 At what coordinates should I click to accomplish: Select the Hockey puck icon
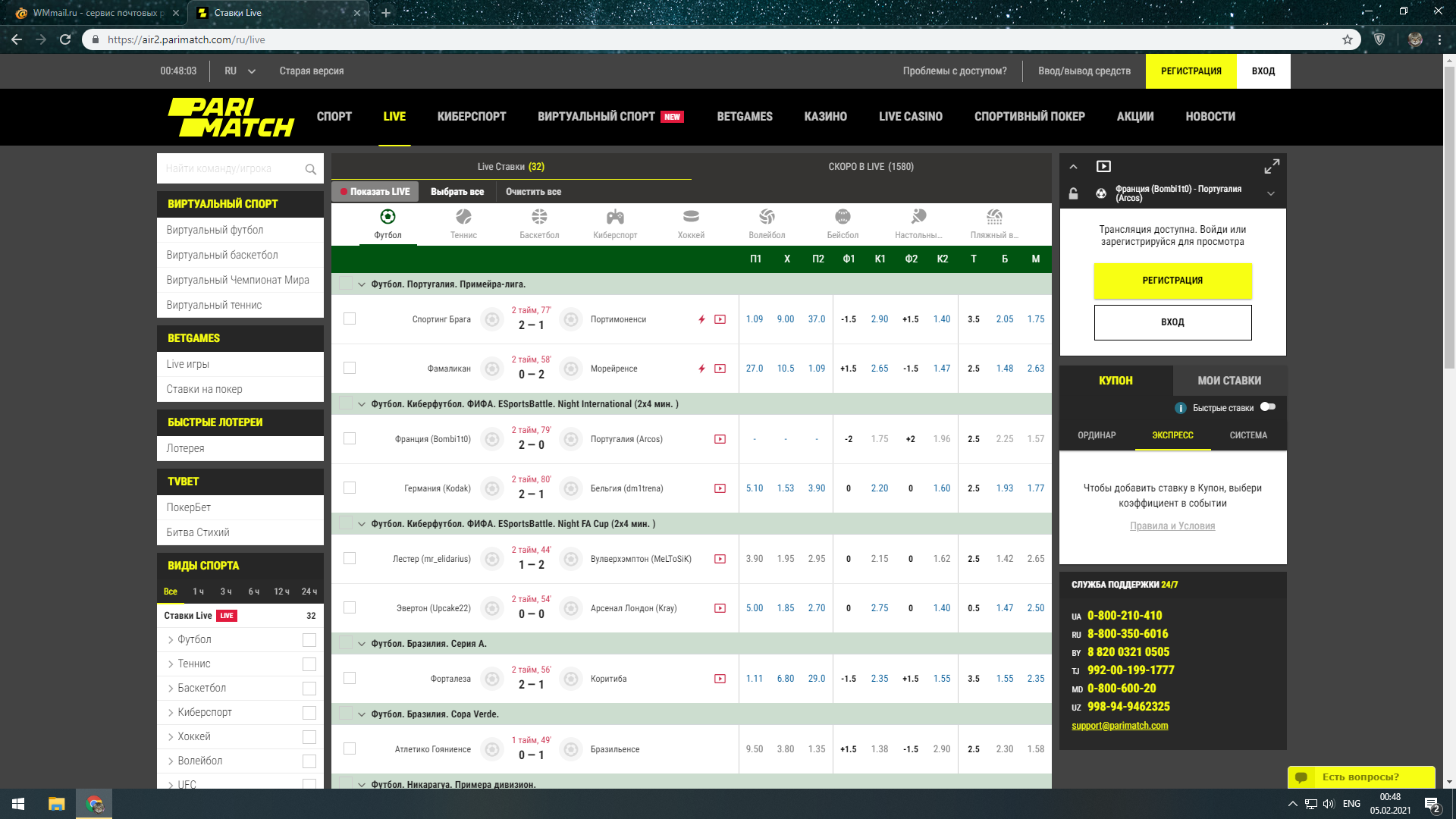(691, 218)
